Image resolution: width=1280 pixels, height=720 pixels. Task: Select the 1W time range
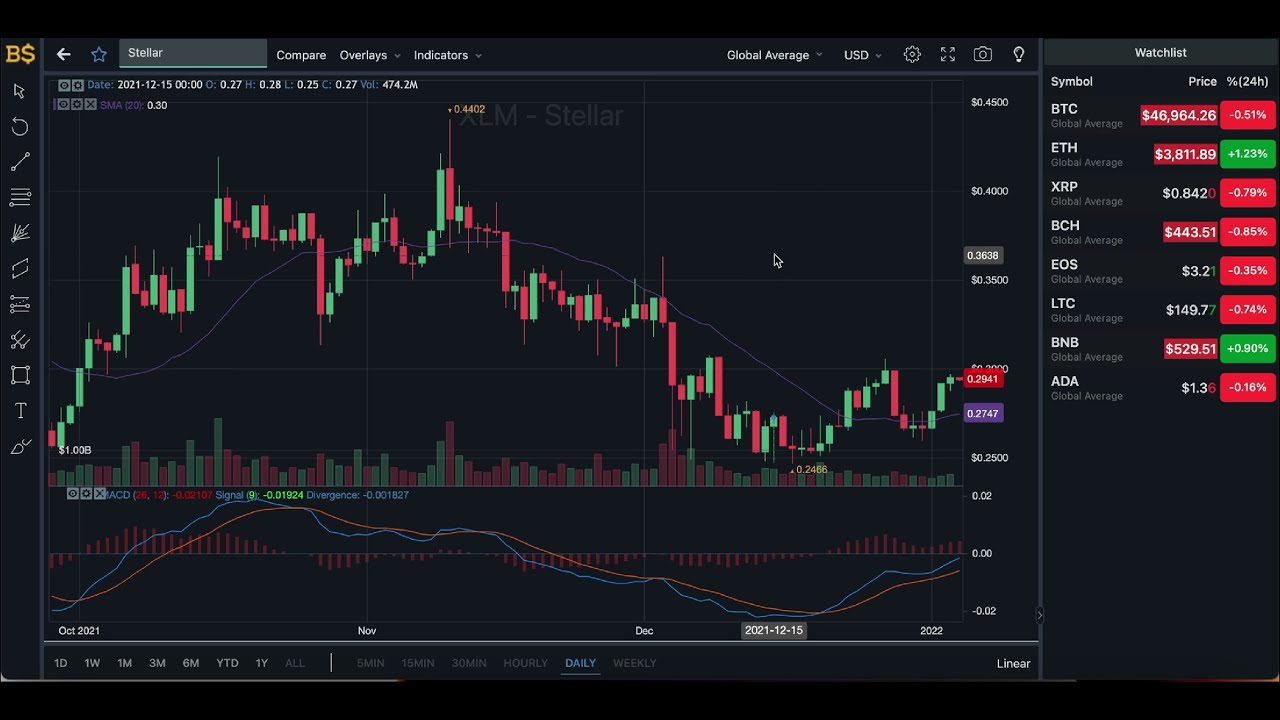92,663
